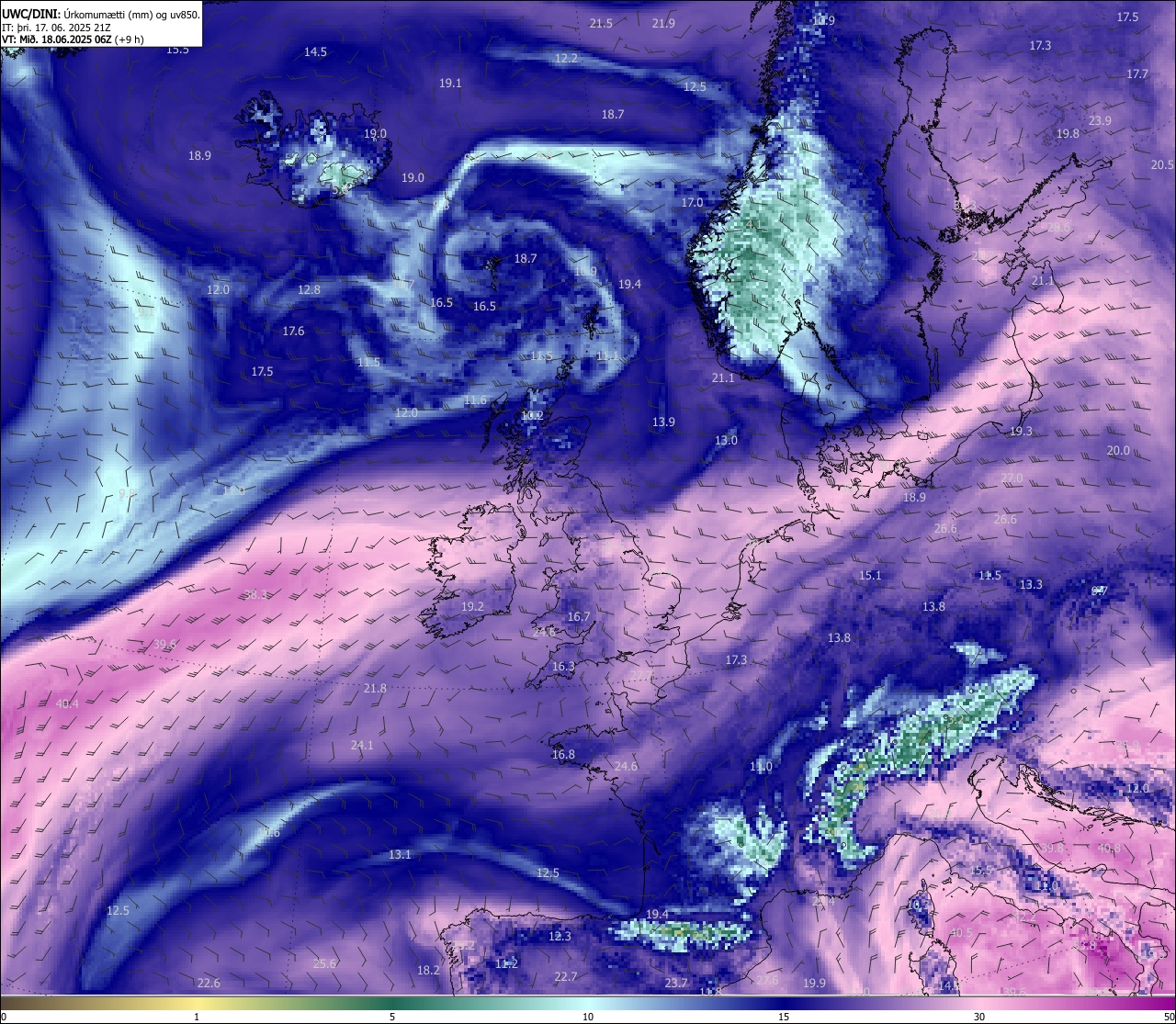
Task: Click the 19.2 value over Ireland
Action: click(x=472, y=606)
